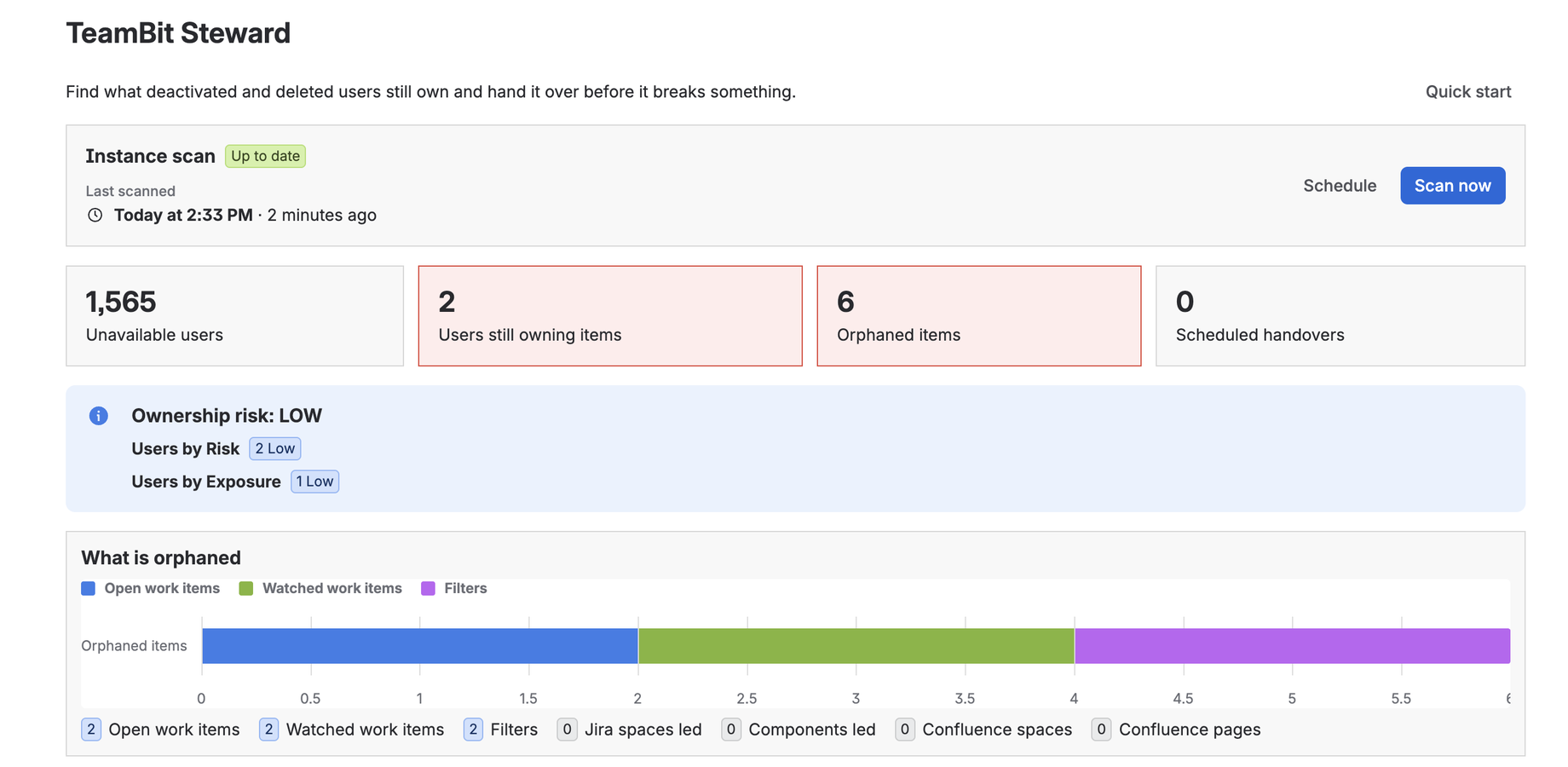Screen dimensions: 1568x767
Task: Click the What is orphaned heading
Action: pos(161,558)
